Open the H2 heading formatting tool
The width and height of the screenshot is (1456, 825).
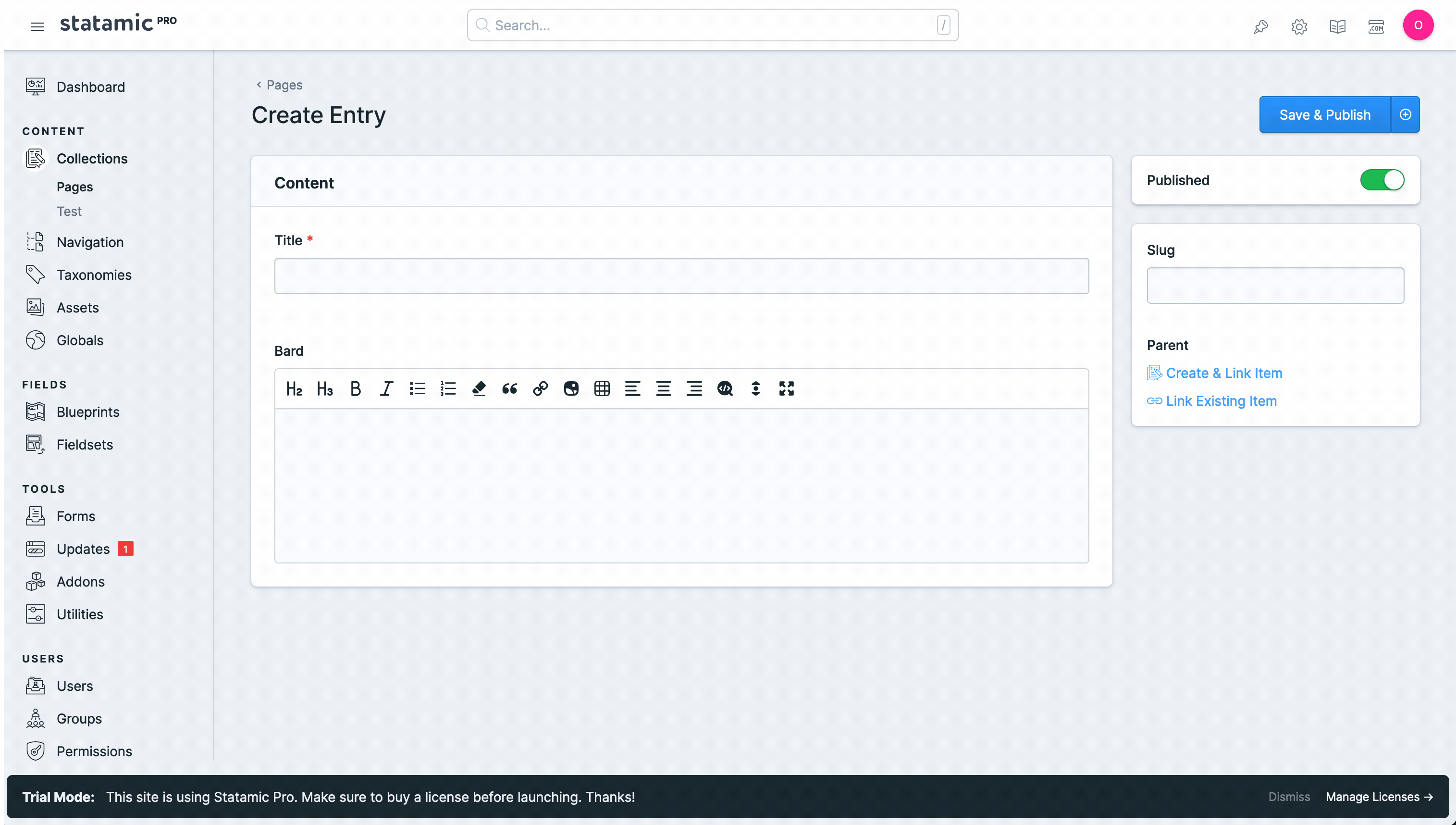[x=294, y=388]
